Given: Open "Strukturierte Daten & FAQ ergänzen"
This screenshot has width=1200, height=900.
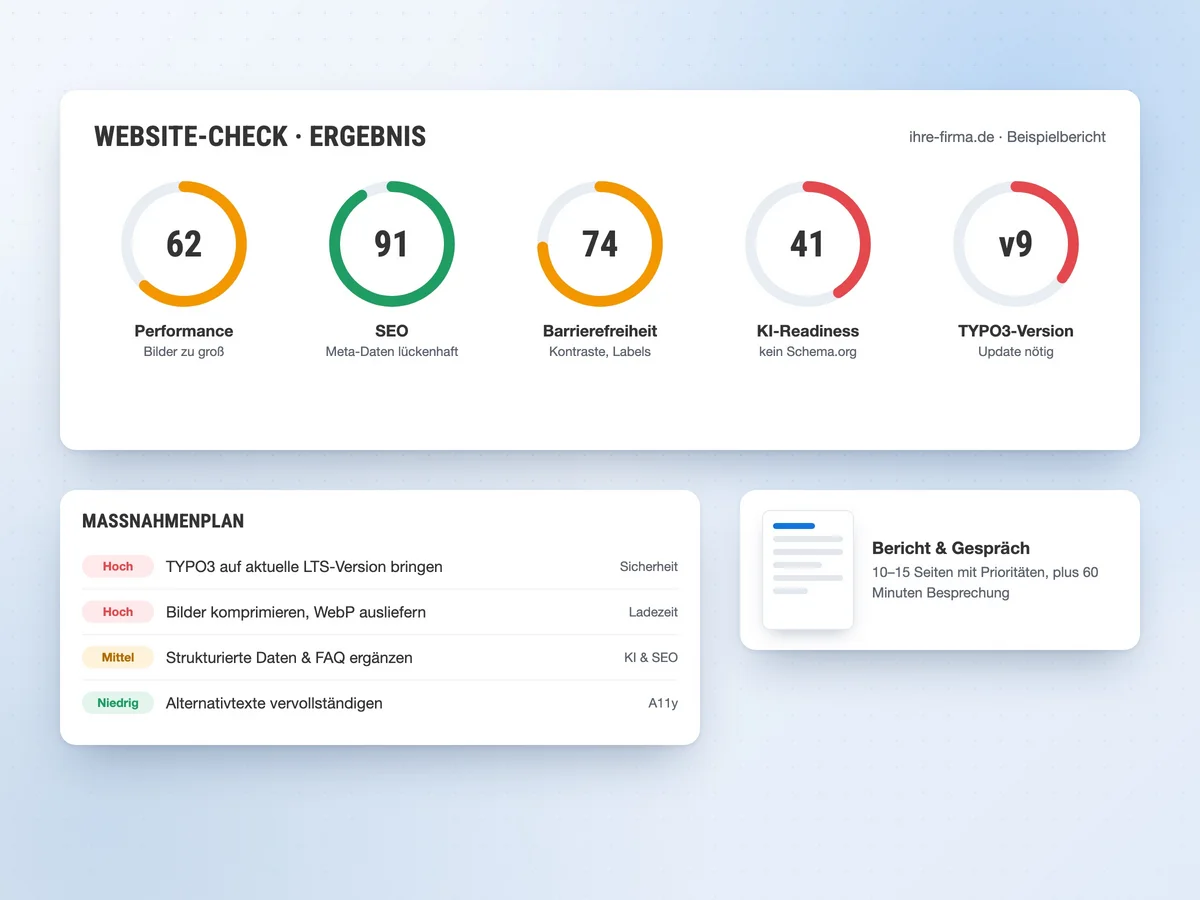Looking at the screenshot, I should click(x=289, y=658).
